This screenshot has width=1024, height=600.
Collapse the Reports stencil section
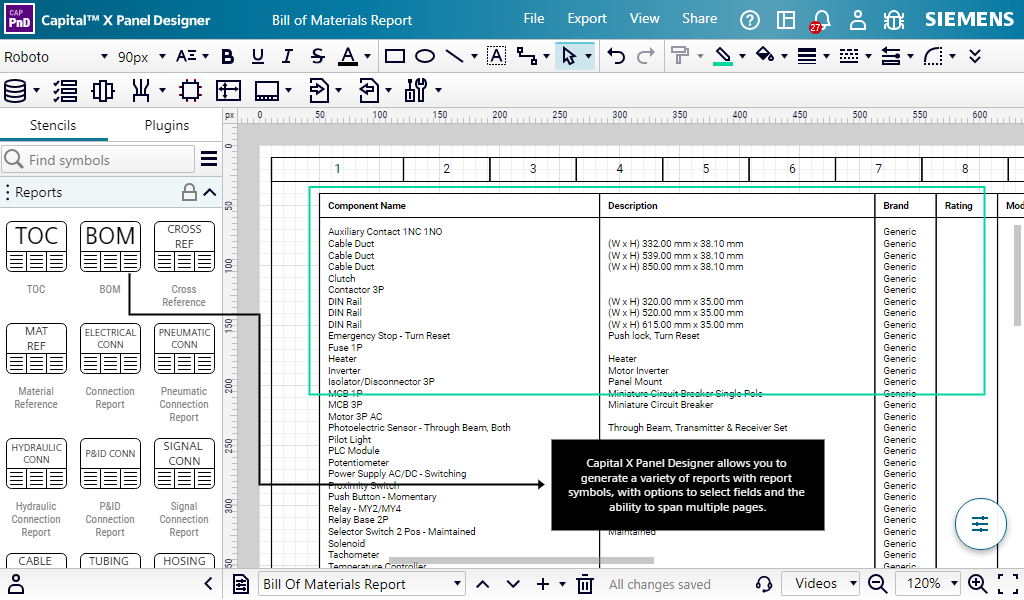click(210, 192)
